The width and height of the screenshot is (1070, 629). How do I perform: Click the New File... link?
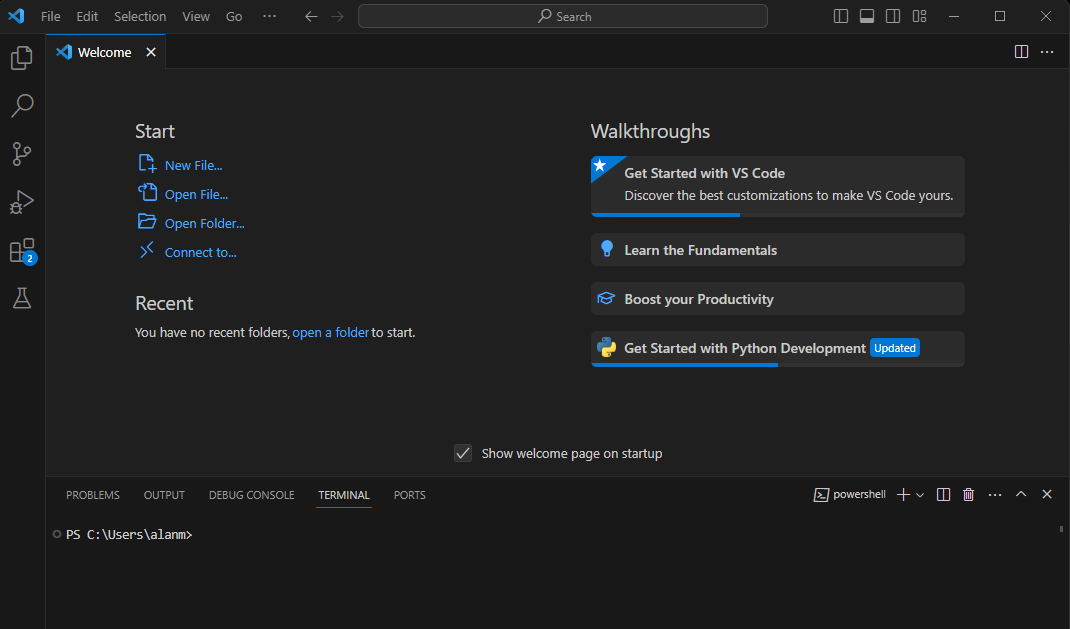coord(193,166)
